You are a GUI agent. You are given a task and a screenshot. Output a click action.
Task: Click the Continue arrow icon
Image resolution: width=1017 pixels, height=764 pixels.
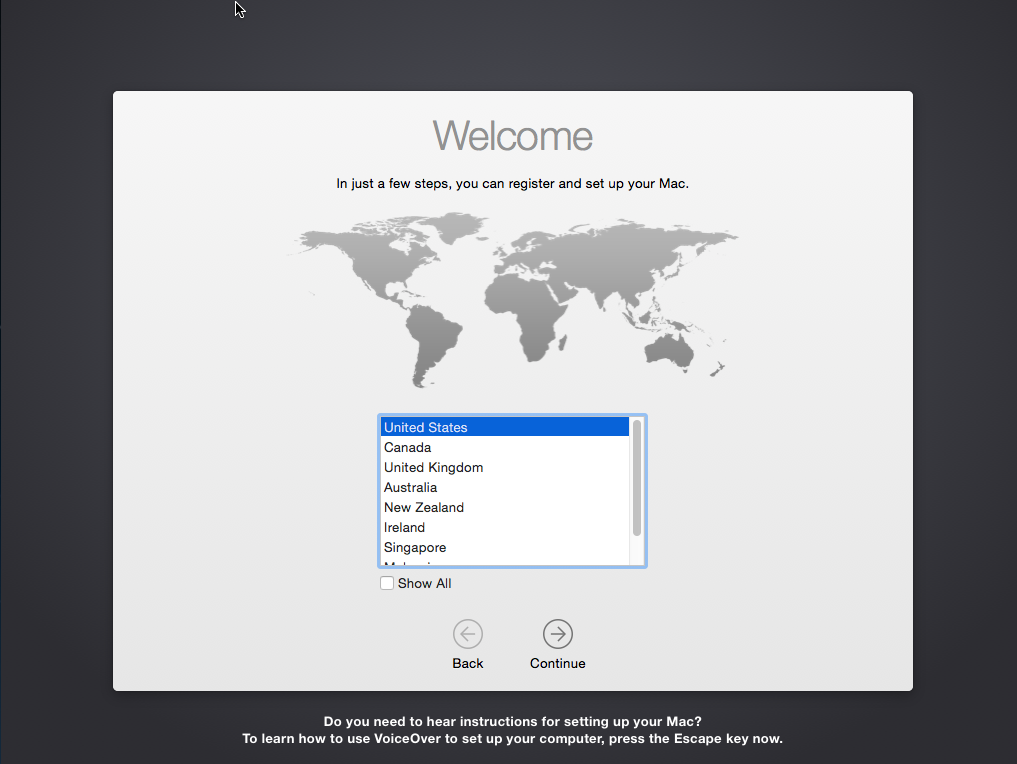(x=558, y=634)
